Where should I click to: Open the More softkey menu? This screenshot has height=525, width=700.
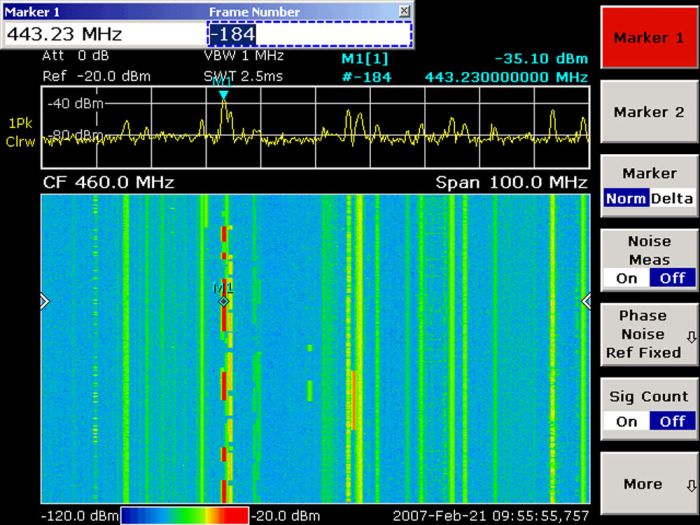click(x=649, y=484)
